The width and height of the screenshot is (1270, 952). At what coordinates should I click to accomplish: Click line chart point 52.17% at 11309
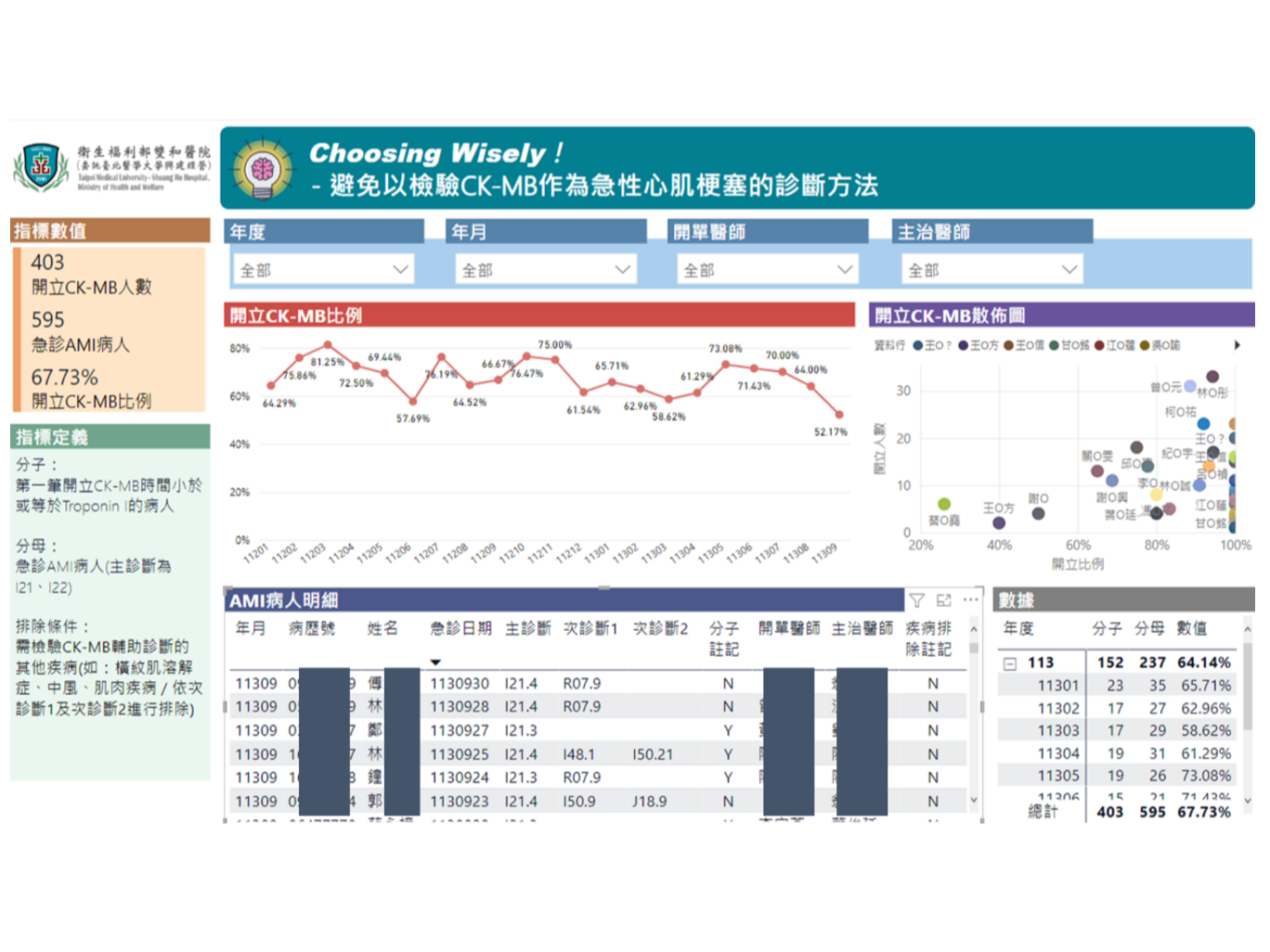839,415
